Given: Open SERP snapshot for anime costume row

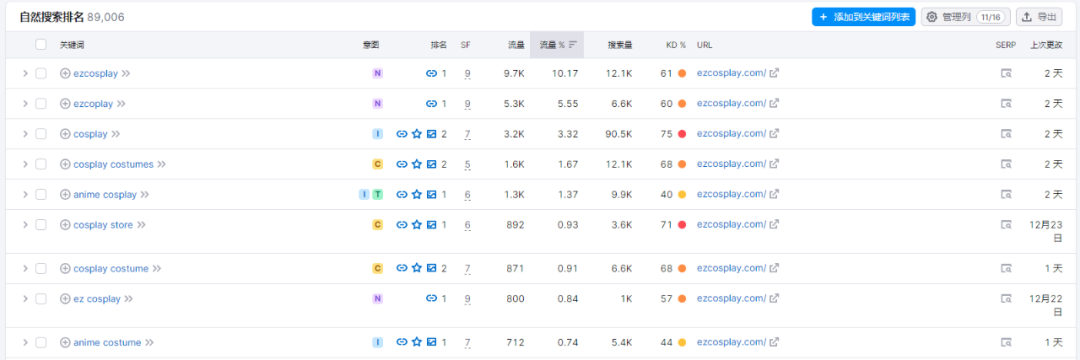Looking at the screenshot, I should tap(1006, 342).
